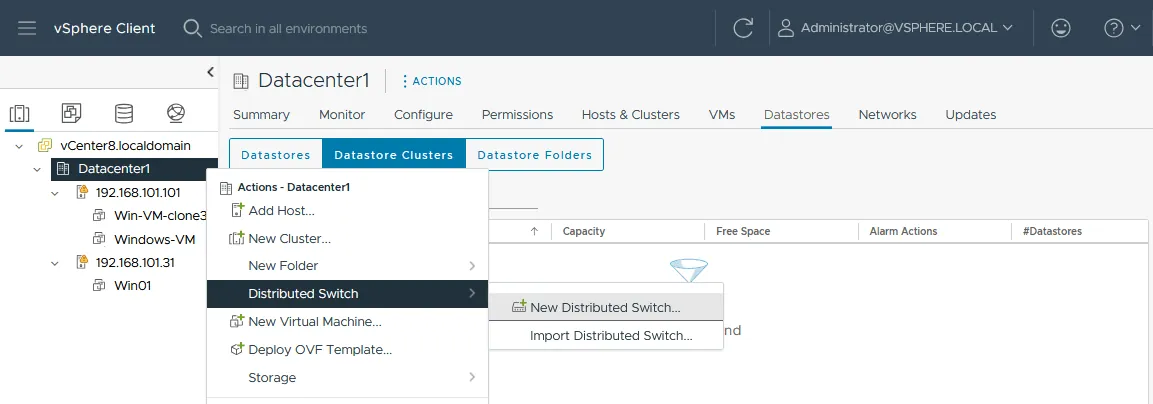Click the host 192.168.101.31 warning icon

coord(82,262)
